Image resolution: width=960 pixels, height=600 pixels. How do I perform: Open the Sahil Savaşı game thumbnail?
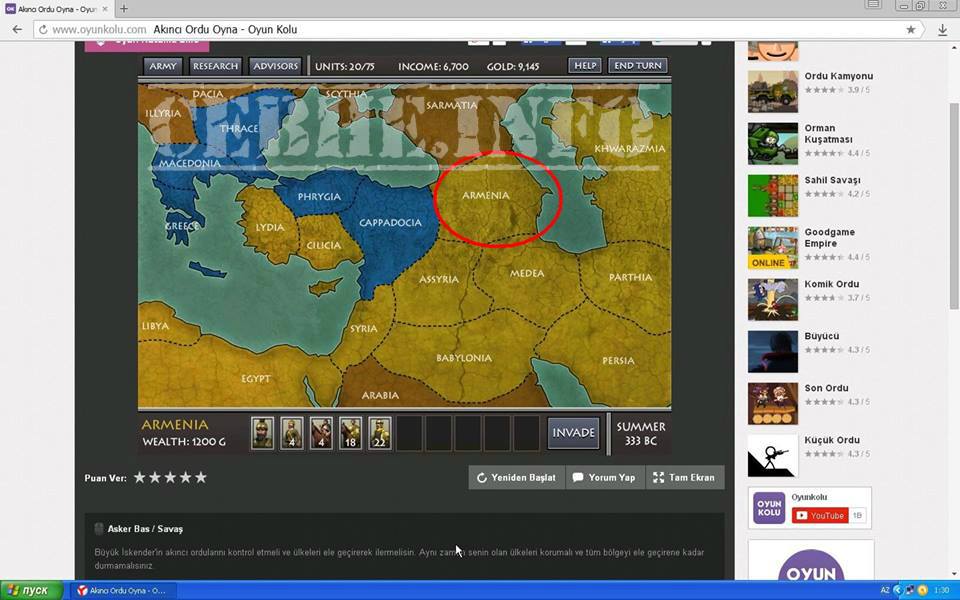(x=773, y=196)
